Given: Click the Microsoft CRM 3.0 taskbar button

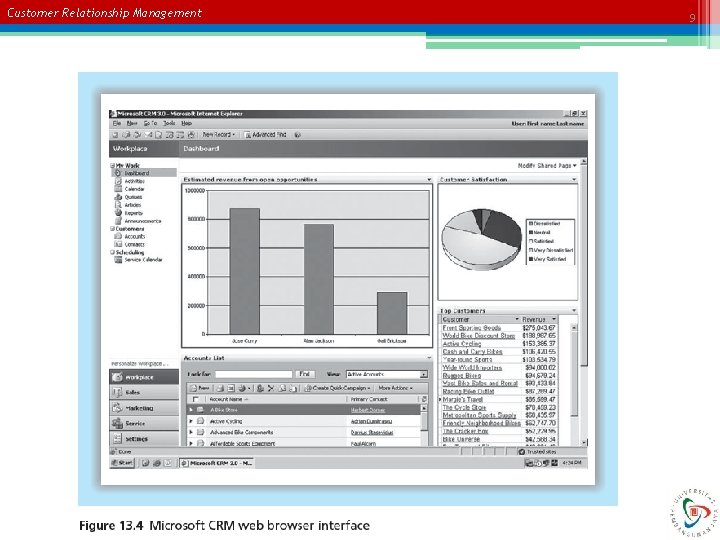Looking at the screenshot, I should tap(216, 463).
